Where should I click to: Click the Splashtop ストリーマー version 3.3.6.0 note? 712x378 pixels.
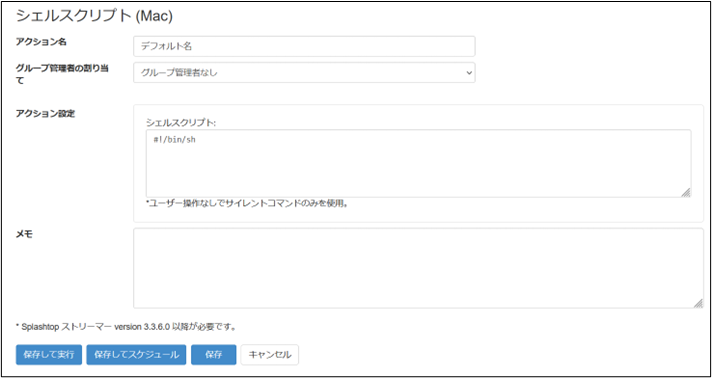126,327
